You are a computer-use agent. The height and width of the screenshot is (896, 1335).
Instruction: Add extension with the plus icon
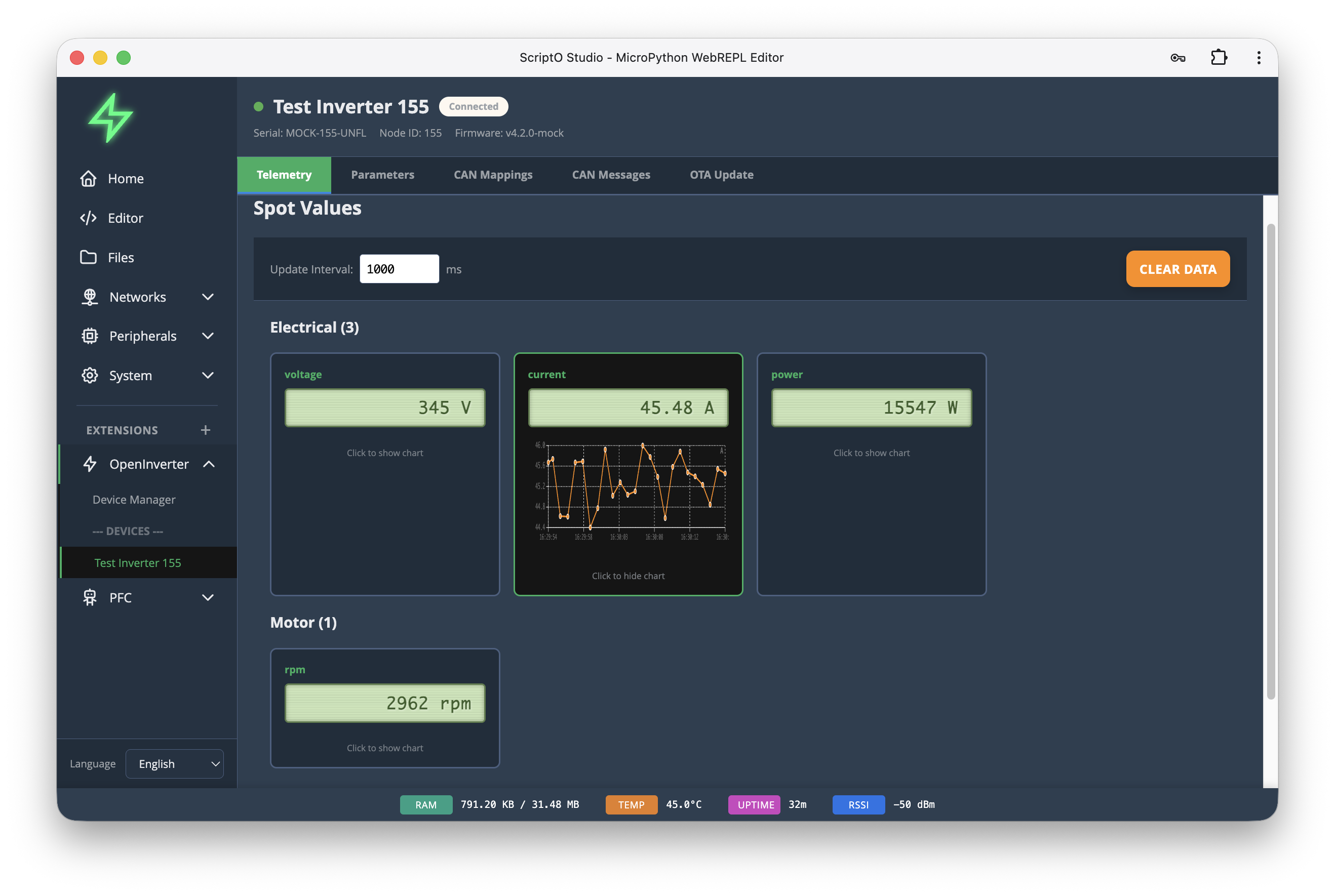[x=205, y=430]
